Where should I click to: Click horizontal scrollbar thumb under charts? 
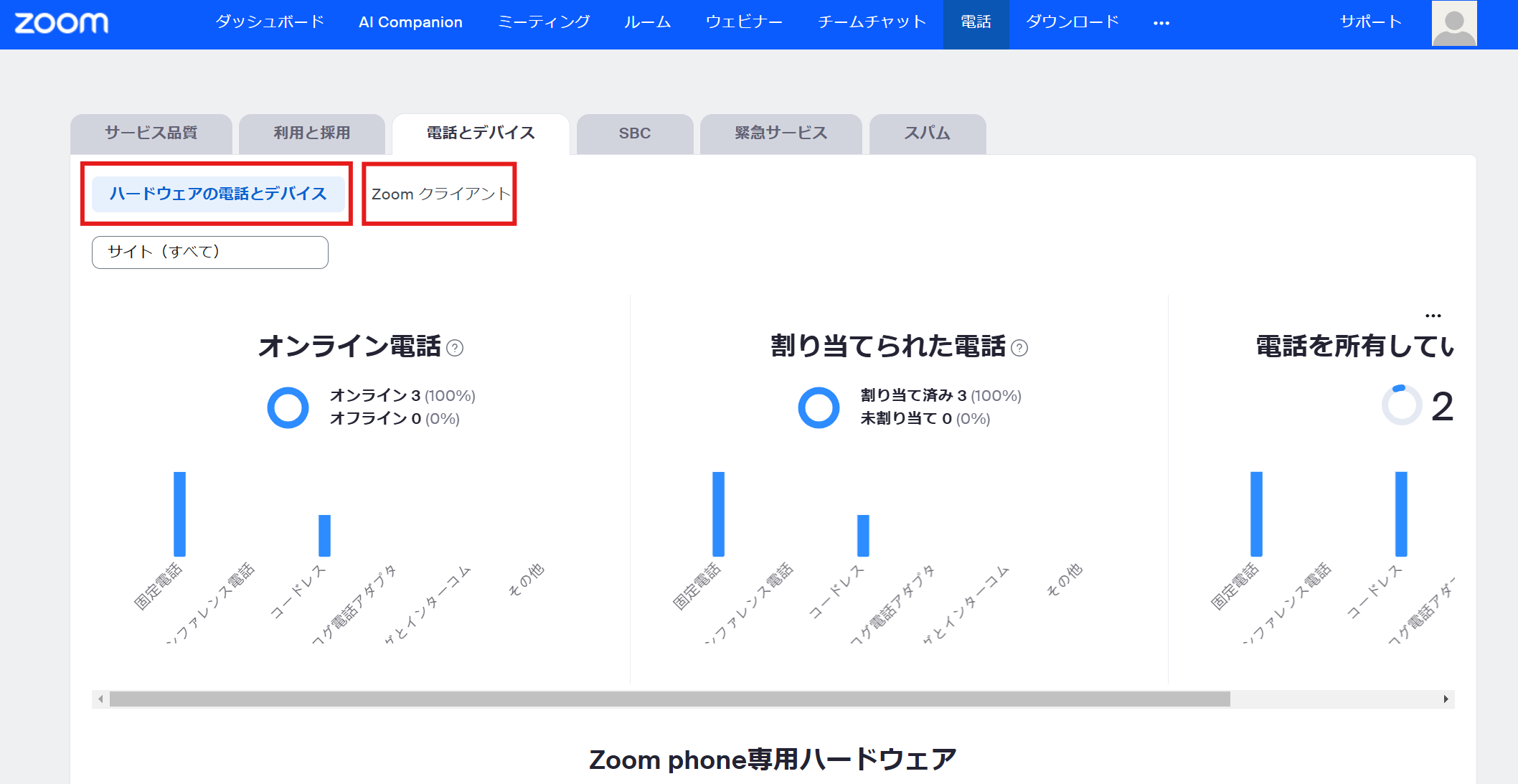670,699
